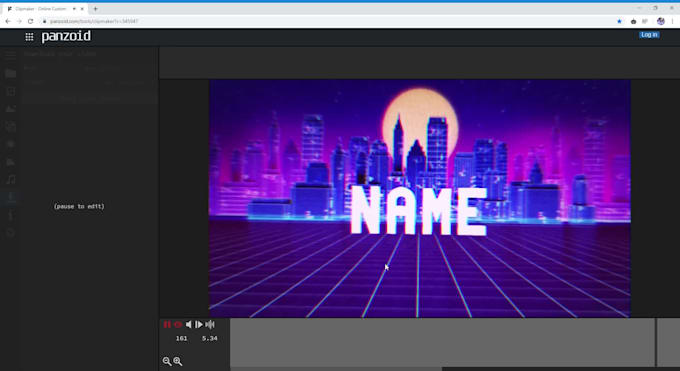
Task: Click inside the gray timeline track
Action: coord(442,342)
